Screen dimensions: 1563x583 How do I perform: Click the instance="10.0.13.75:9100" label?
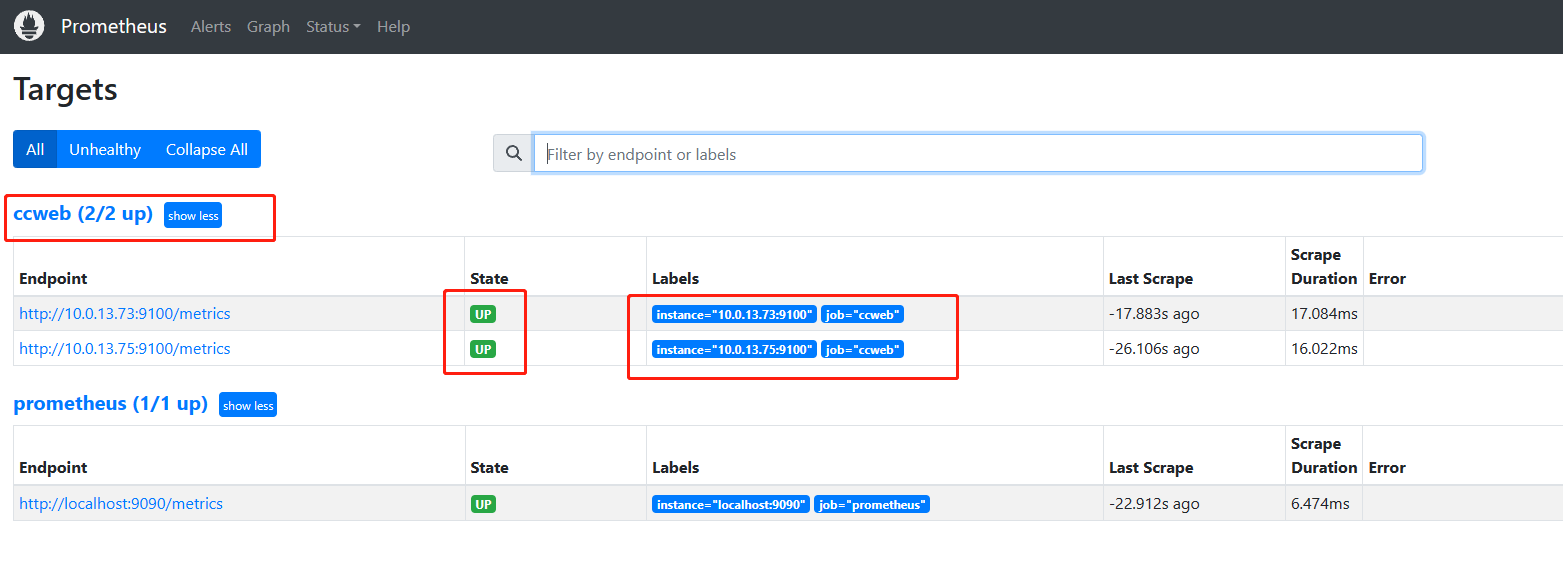pyautogui.click(x=734, y=349)
